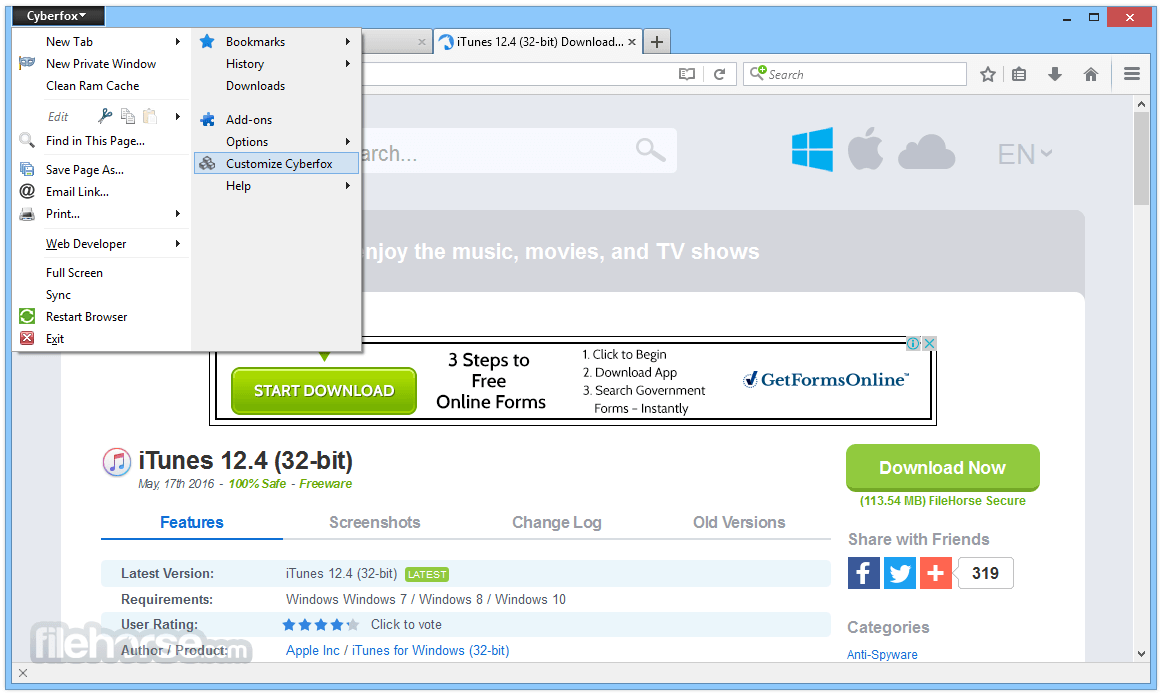Show bookmarks list icon
The image size is (1162, 694).
1020,74
